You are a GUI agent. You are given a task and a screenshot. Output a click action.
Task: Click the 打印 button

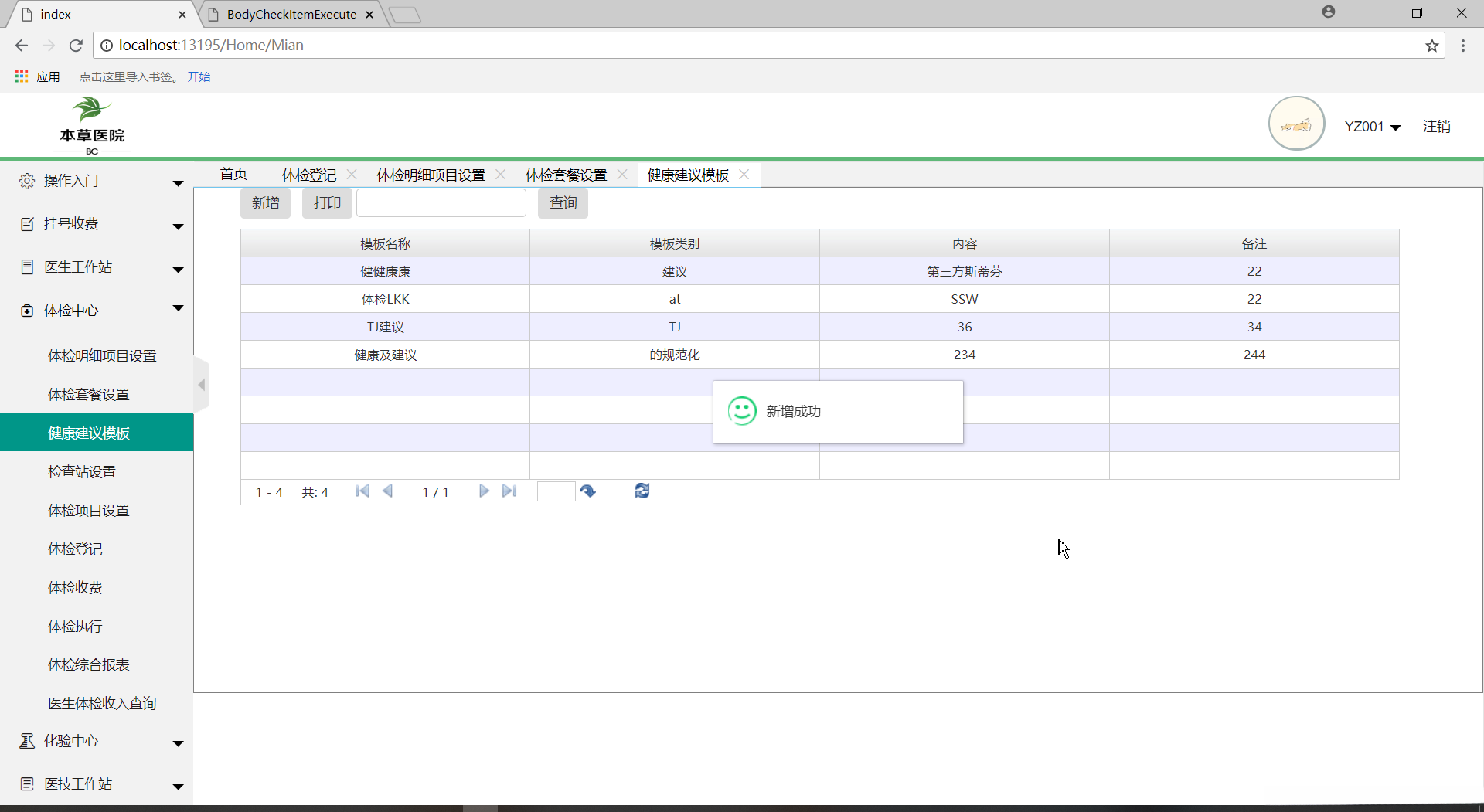point(327,203)
